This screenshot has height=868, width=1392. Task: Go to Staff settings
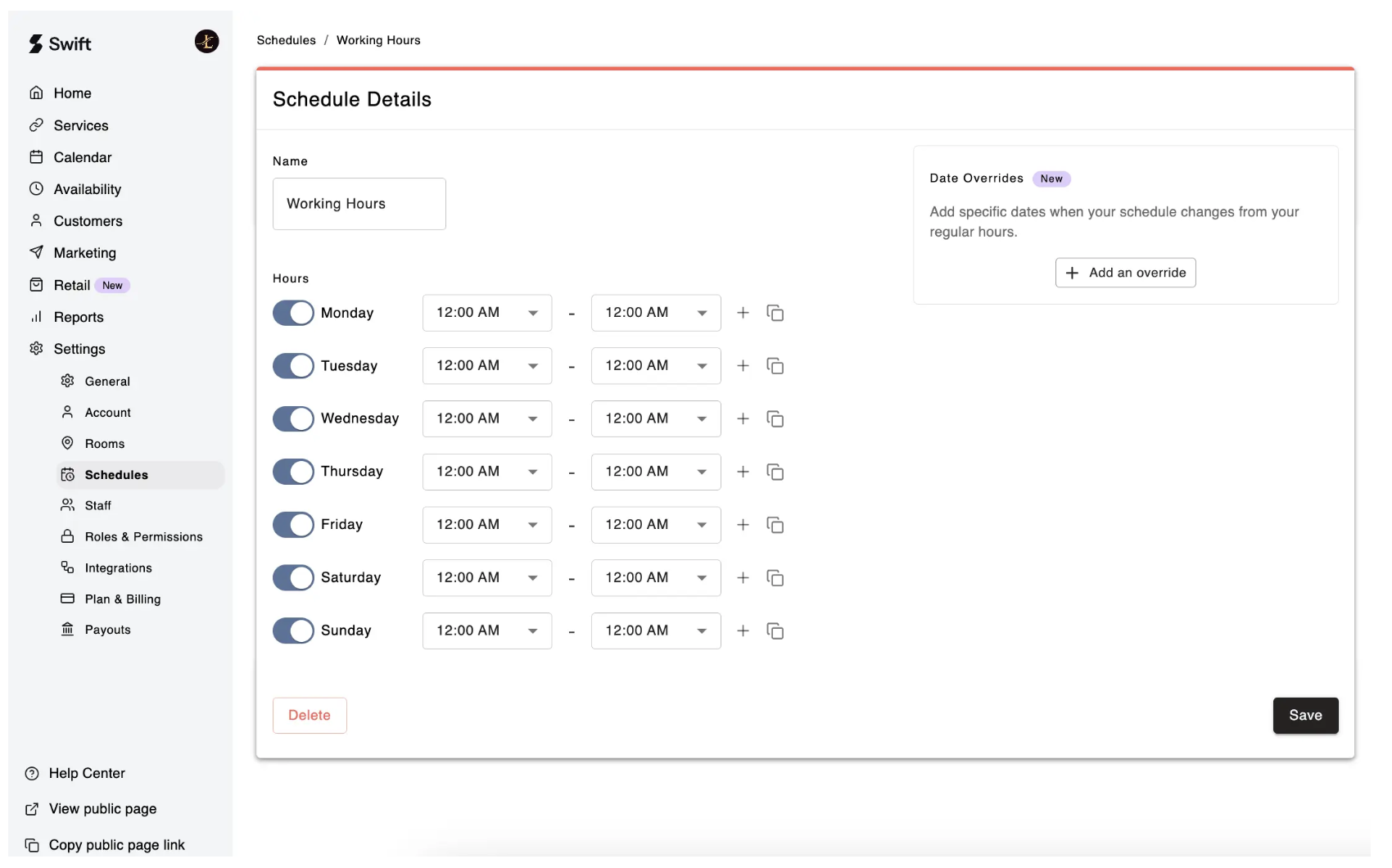coord(97,506)
